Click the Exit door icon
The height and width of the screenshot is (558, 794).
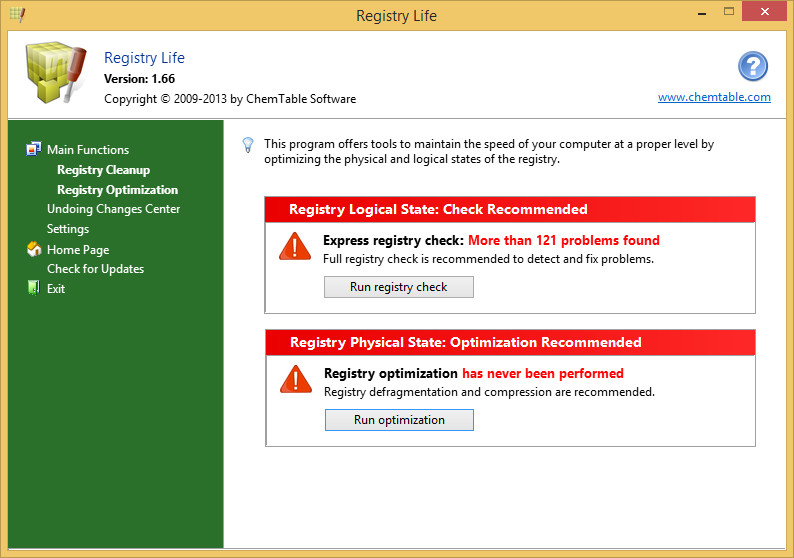pyautogui.click(x=33, y=288)
